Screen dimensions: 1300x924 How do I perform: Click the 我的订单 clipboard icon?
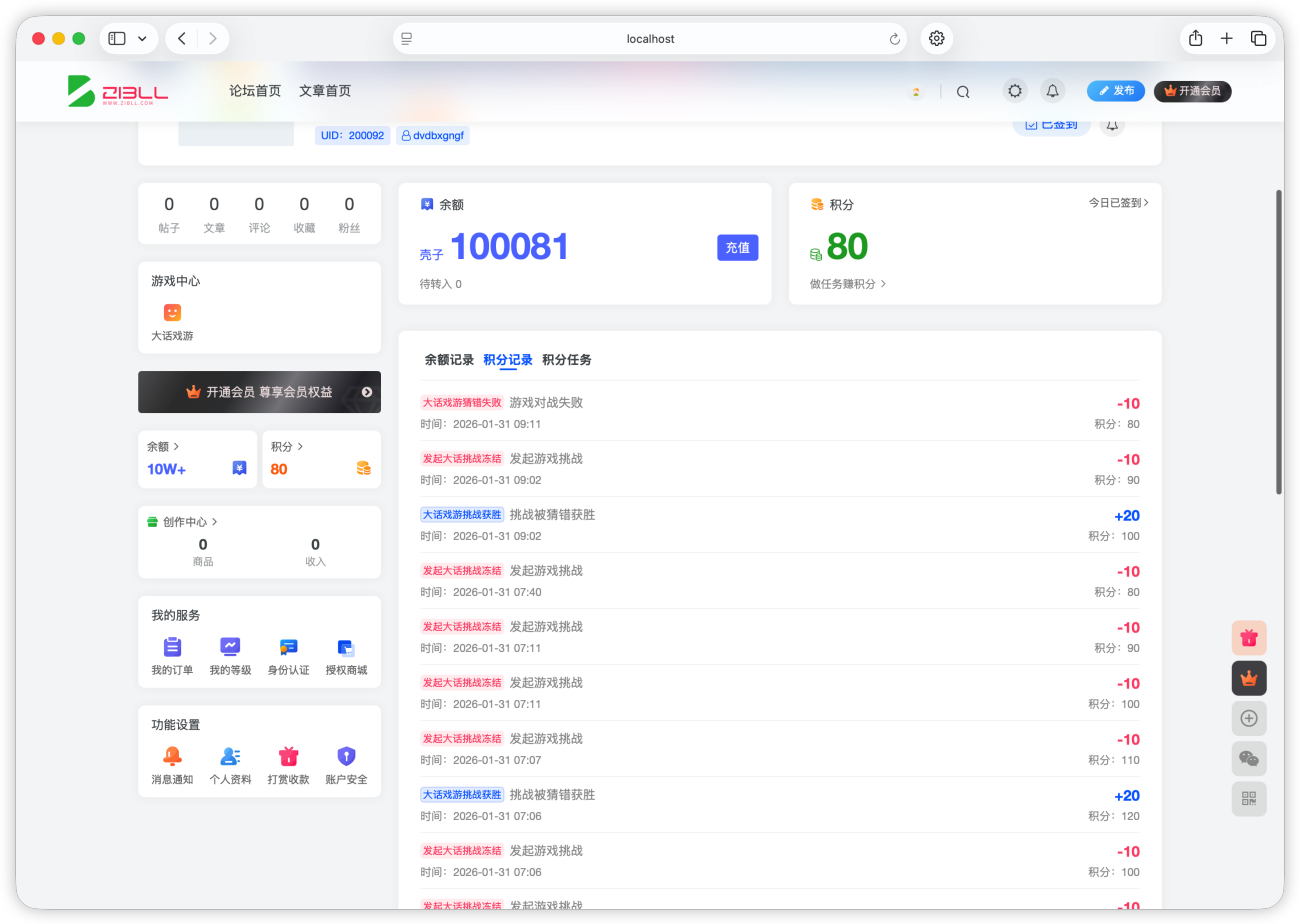(x=172, y=647)
